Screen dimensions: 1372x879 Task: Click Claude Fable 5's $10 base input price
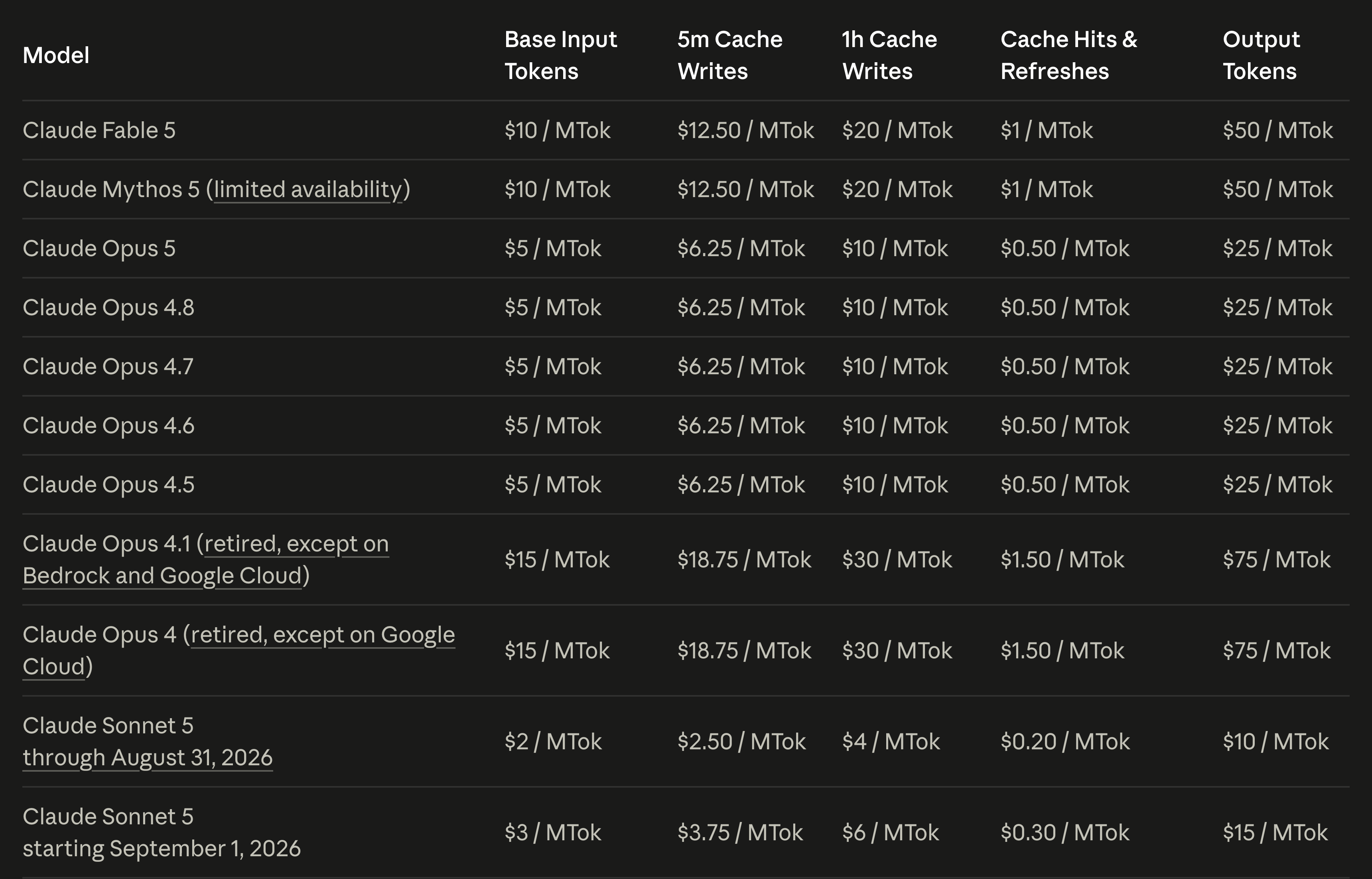tap(557, 130)
